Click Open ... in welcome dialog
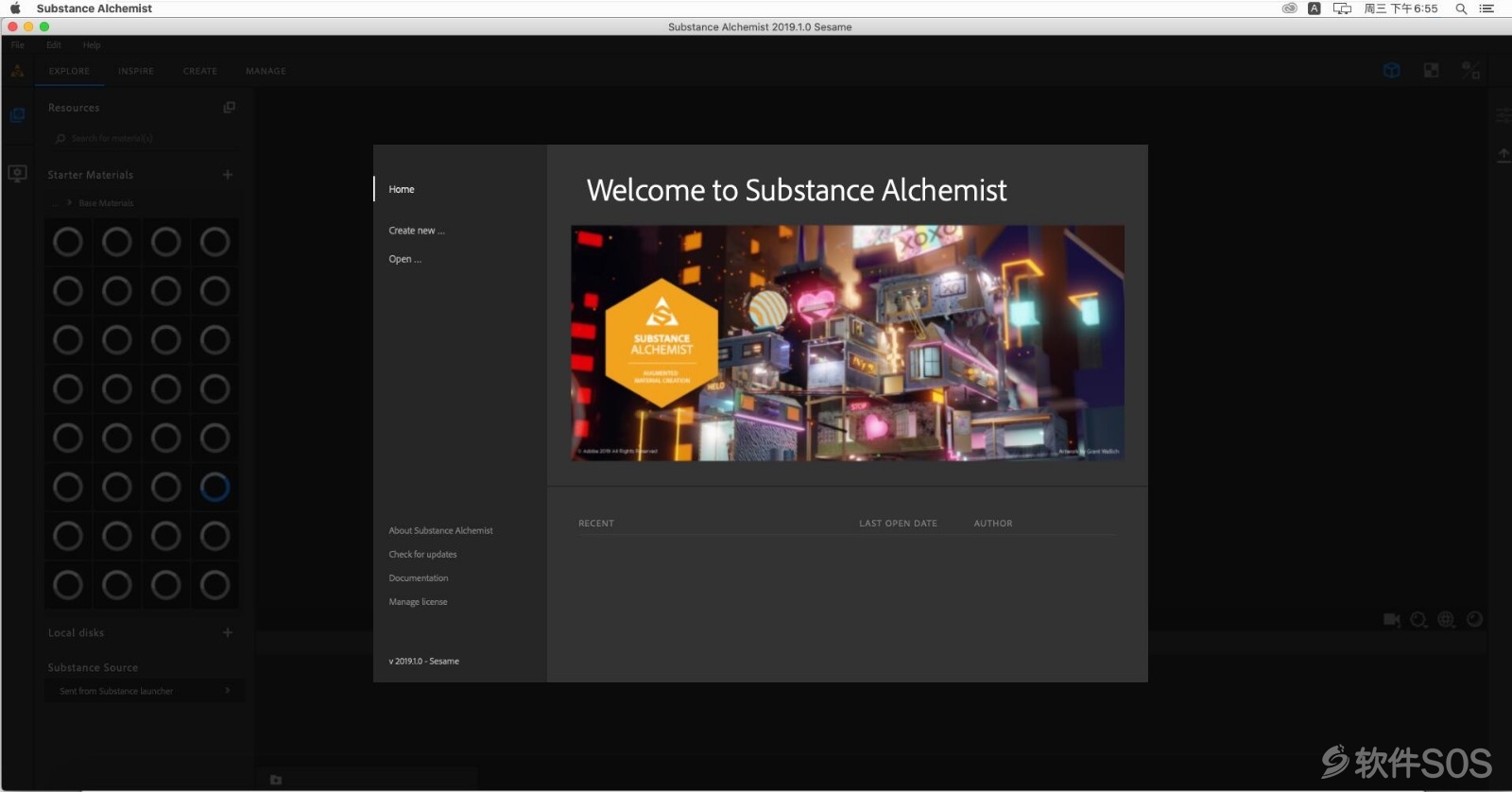The width and height of the screenshot is (1512, 792). point(405,259)
